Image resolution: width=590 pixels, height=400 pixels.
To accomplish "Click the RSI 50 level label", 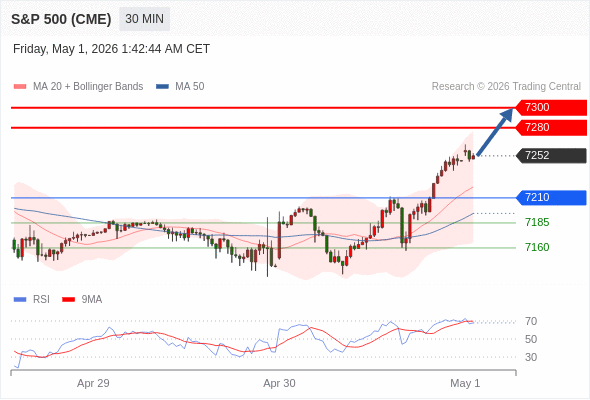I will tap(531, 339).
